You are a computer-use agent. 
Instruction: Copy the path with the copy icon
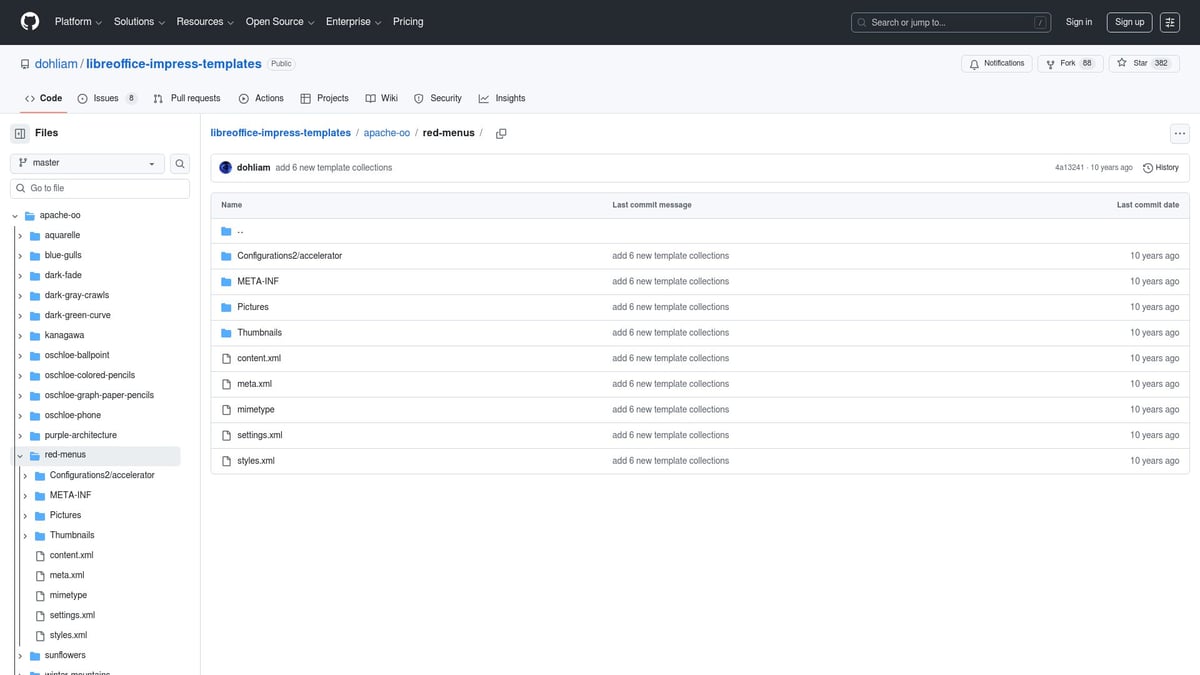coord(501,133)
